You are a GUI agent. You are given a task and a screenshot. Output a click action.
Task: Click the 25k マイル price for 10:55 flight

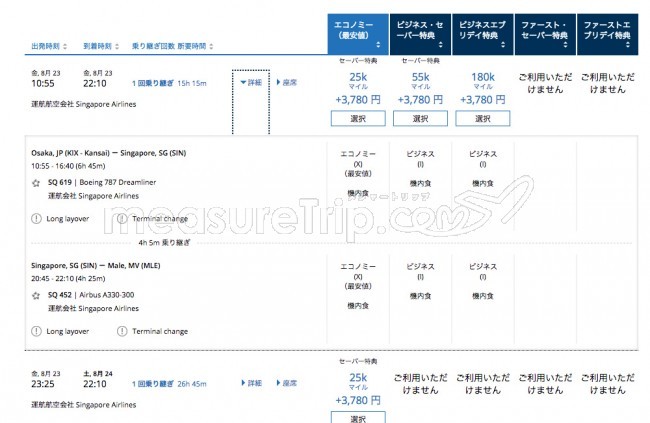point(358,80)
